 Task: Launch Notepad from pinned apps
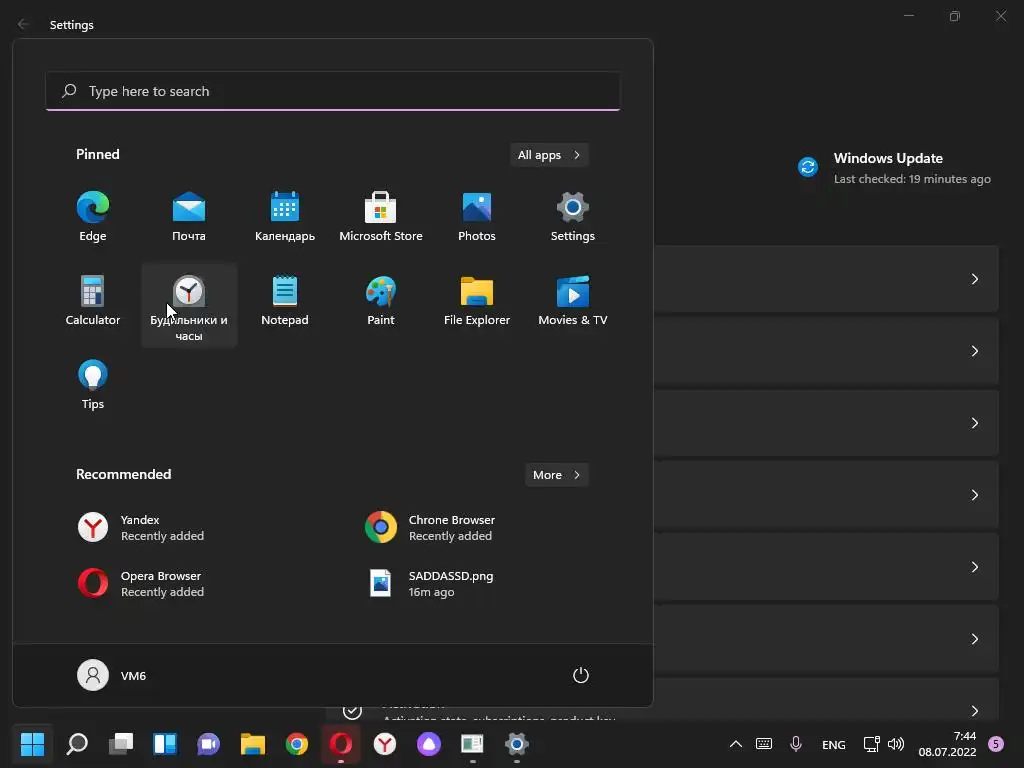[285, 301]
